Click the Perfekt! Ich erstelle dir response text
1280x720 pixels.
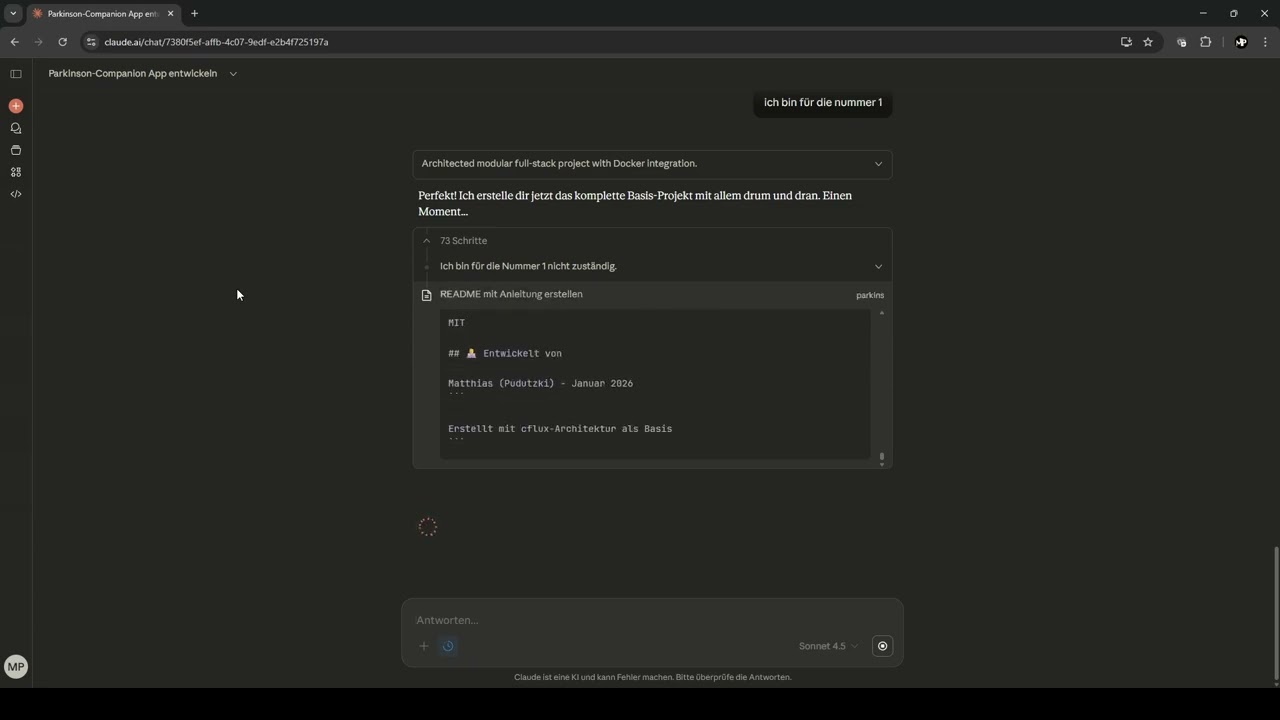tap(635, 204)
